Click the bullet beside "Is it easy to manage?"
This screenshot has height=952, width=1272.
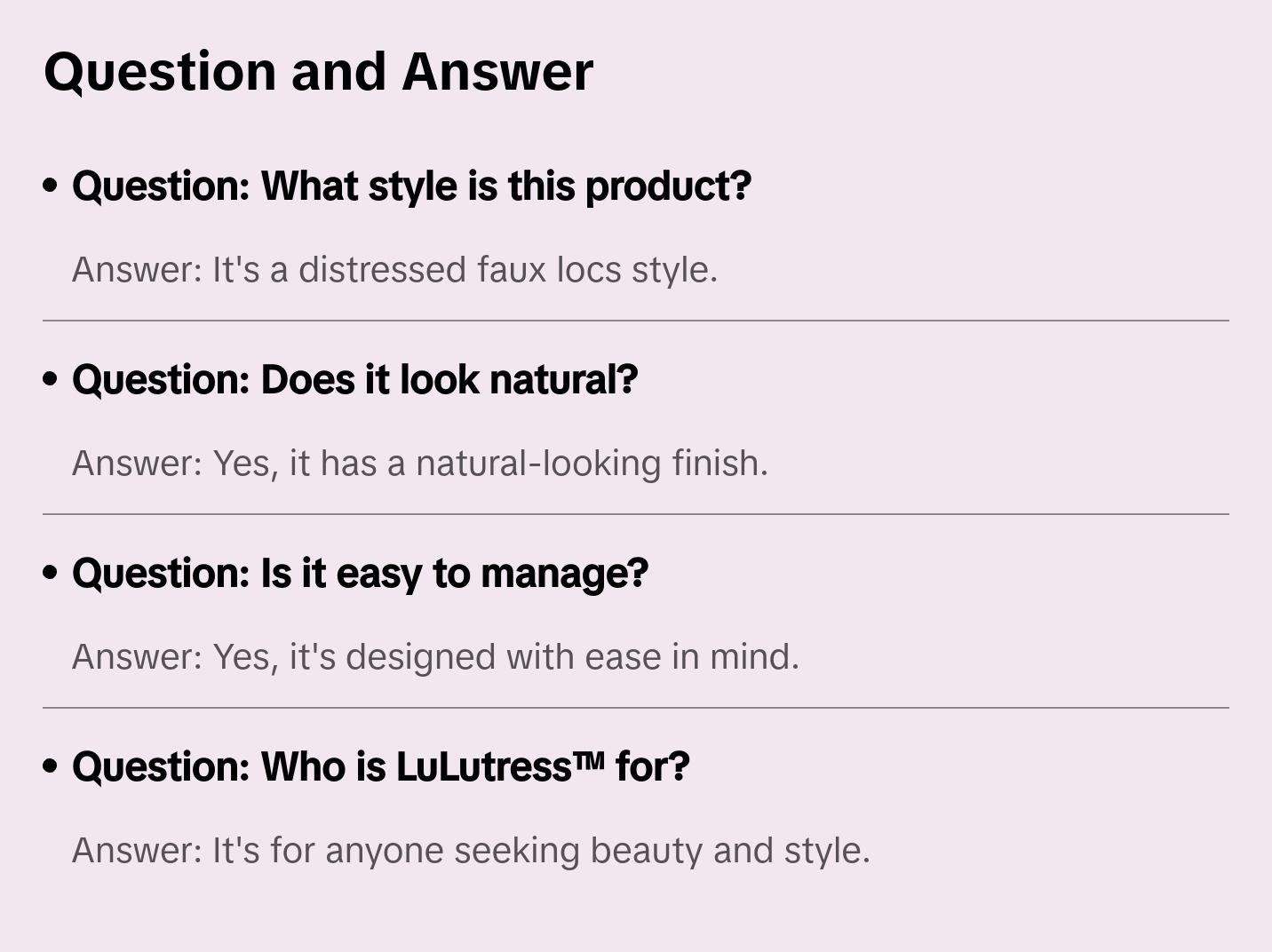[51, 574]
